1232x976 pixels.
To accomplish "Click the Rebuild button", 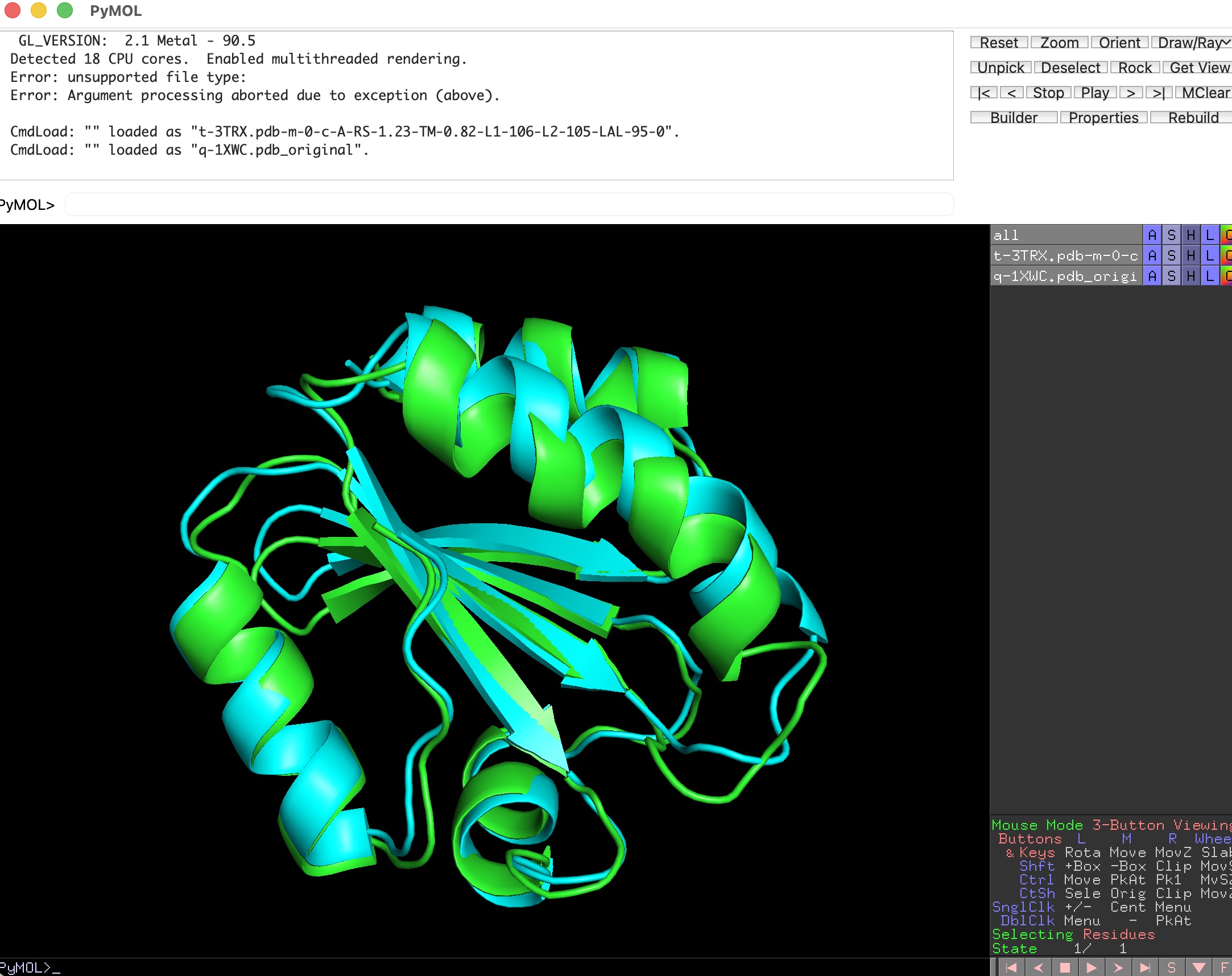I will click(1192, 118).
